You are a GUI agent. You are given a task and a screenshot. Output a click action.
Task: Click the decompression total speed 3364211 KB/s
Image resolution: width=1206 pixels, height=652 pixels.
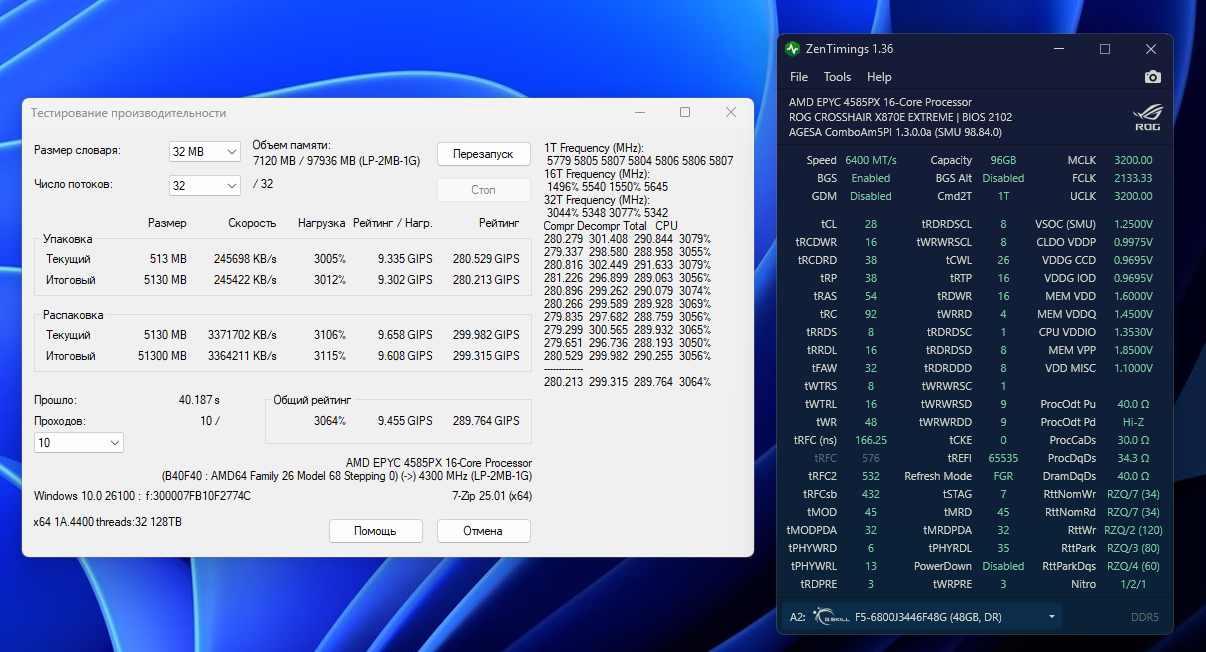click(243, 356)
